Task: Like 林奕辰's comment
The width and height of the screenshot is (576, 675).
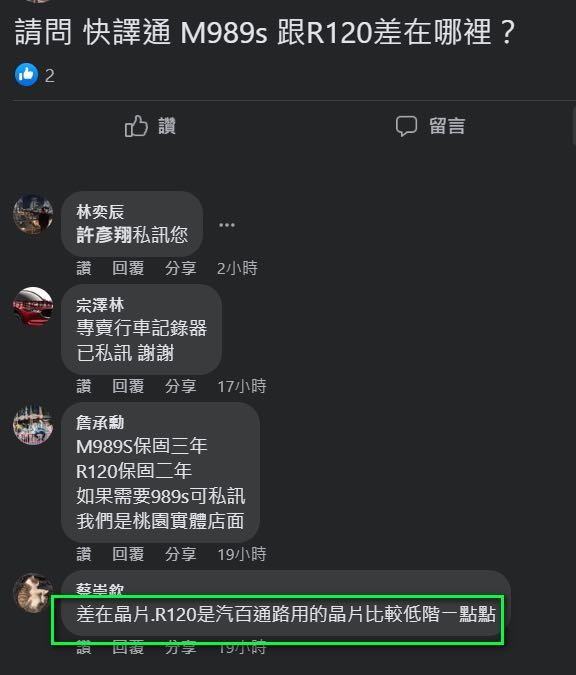Action: point(84,268)
